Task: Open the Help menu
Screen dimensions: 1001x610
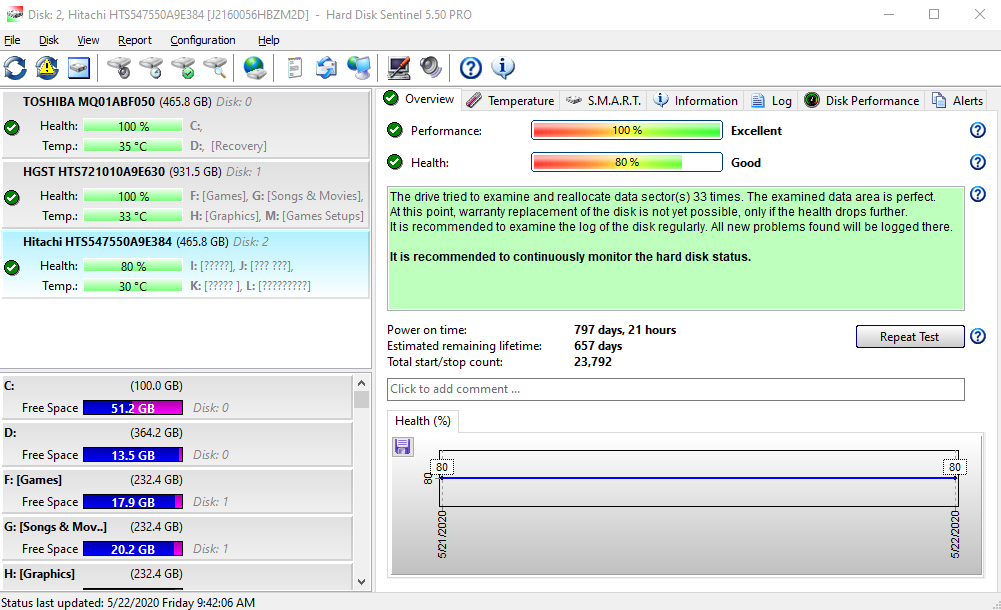Action: (x=269, y=40)
